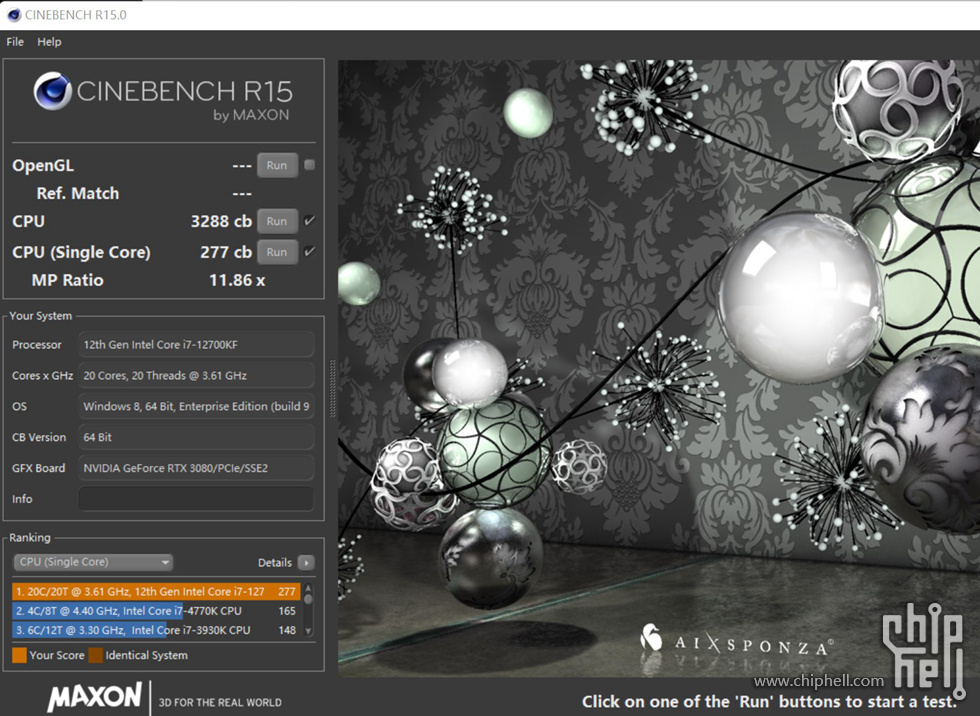Viewport: 980px width, 716px height.
Task: Click the CPU score 3288 cb
Action: 221,221
